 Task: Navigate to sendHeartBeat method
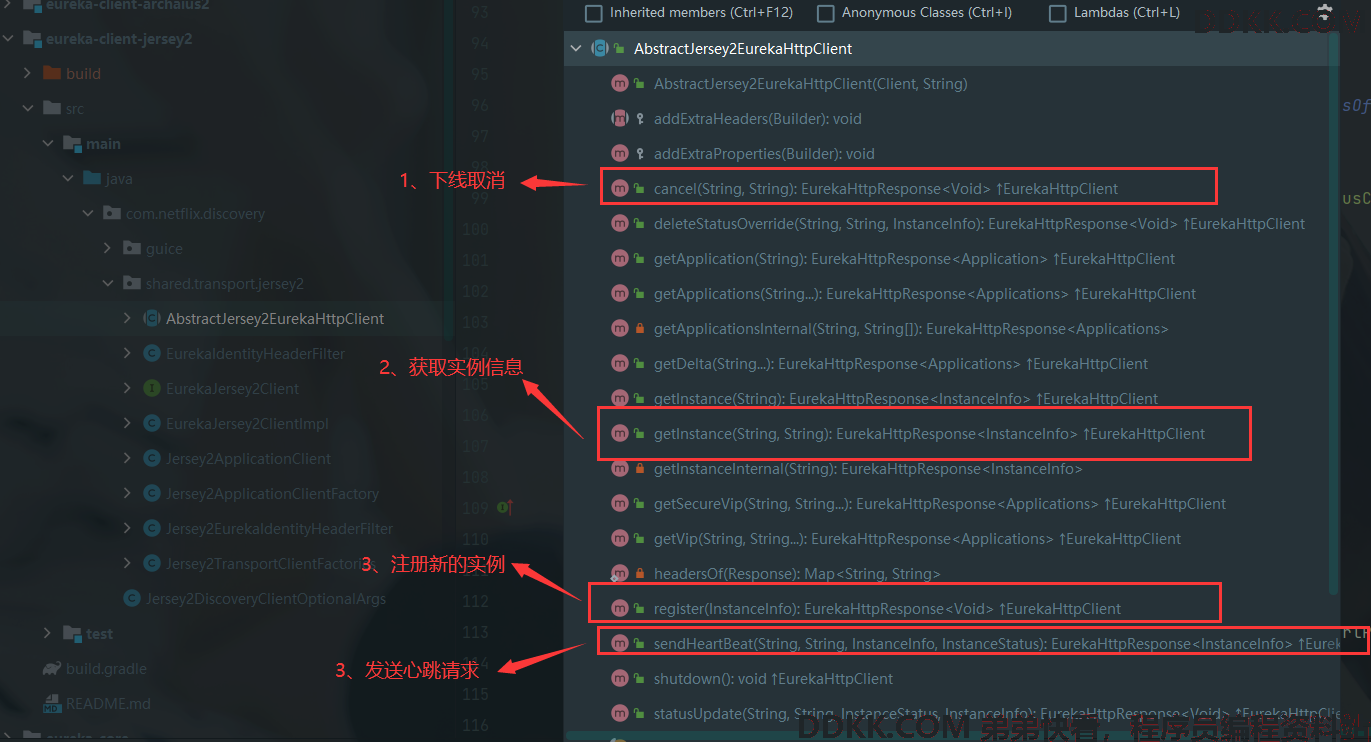[x=997, y=644]
